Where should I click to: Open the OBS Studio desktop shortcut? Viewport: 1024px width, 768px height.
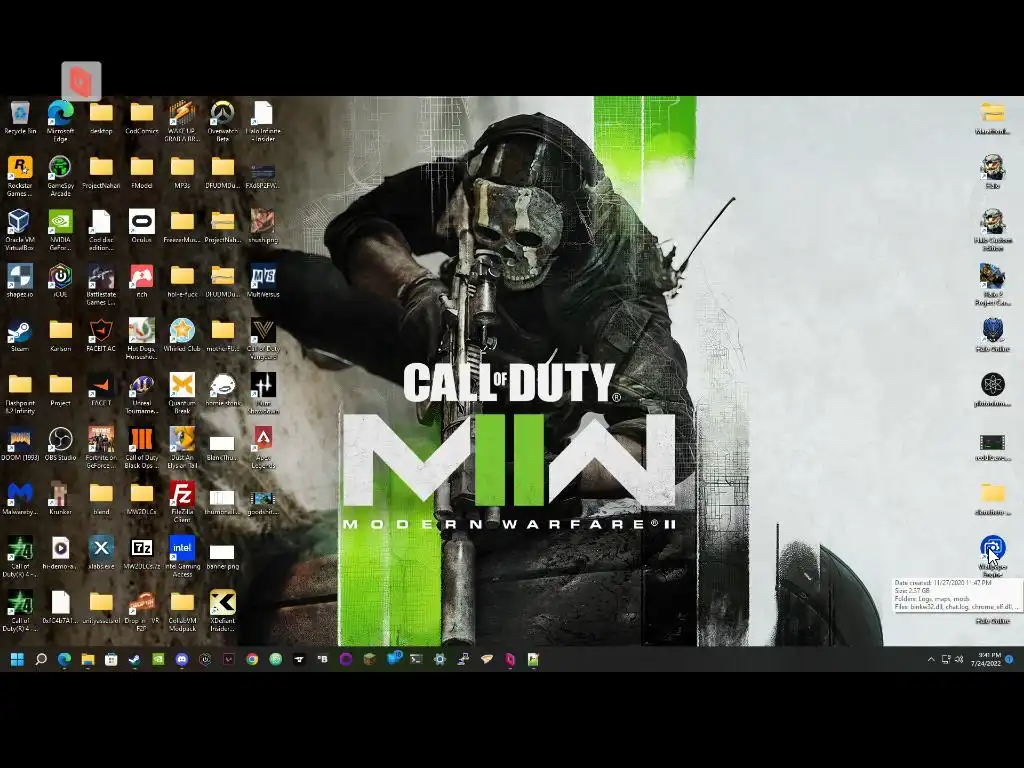(60, 444)
